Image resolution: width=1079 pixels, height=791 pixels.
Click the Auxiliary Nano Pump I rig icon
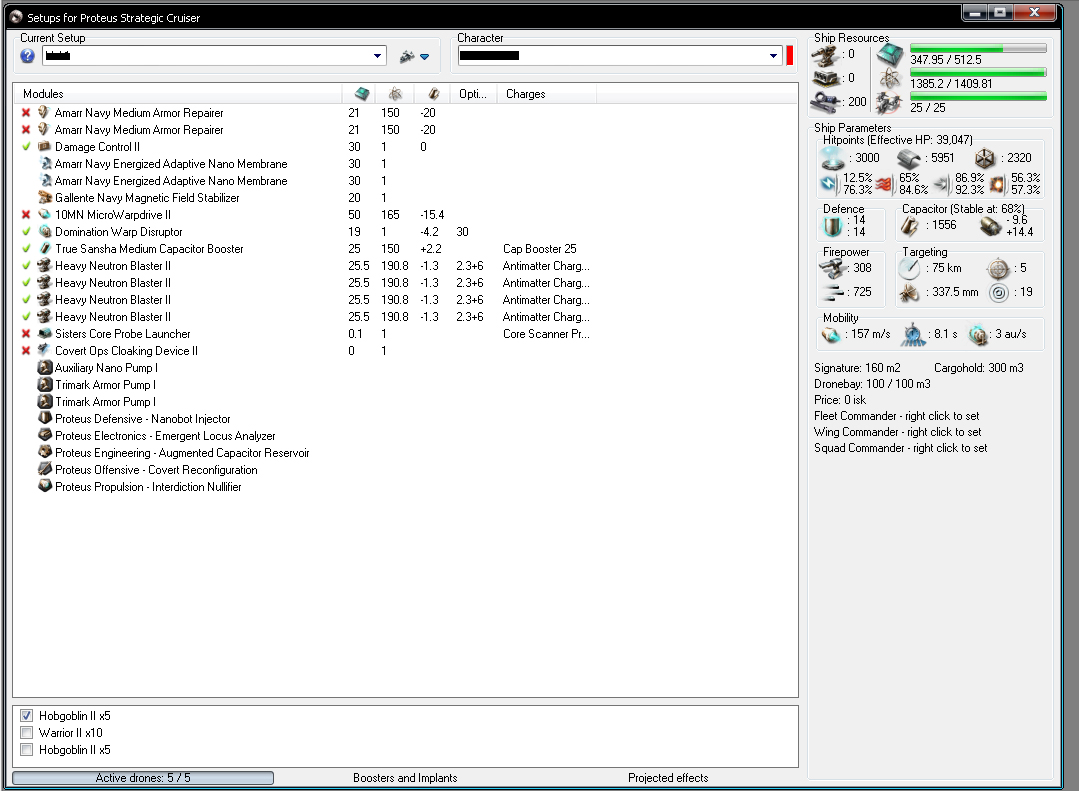(x=45, y=368)
